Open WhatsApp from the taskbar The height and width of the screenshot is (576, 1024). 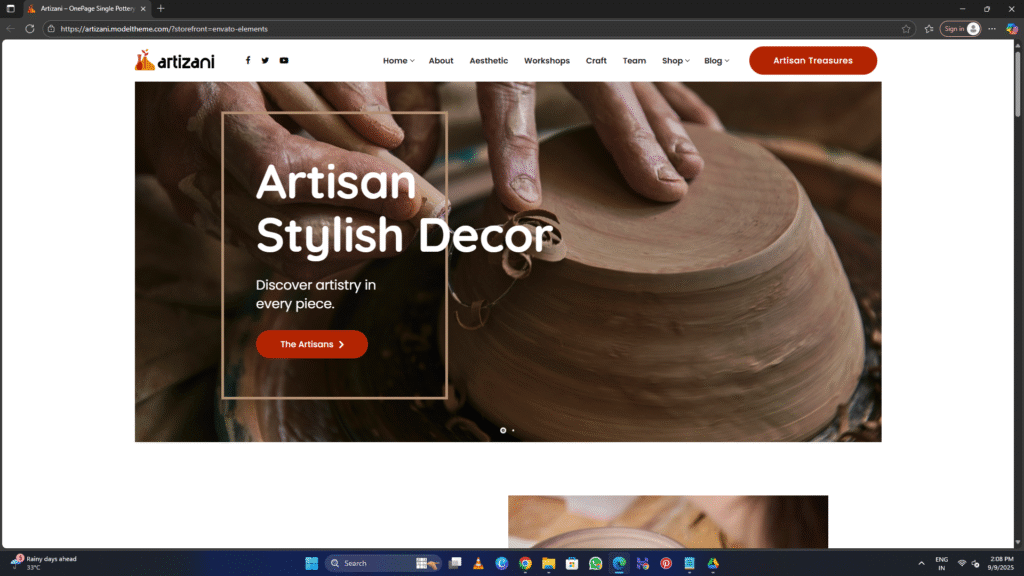click(x=596, y=563)
